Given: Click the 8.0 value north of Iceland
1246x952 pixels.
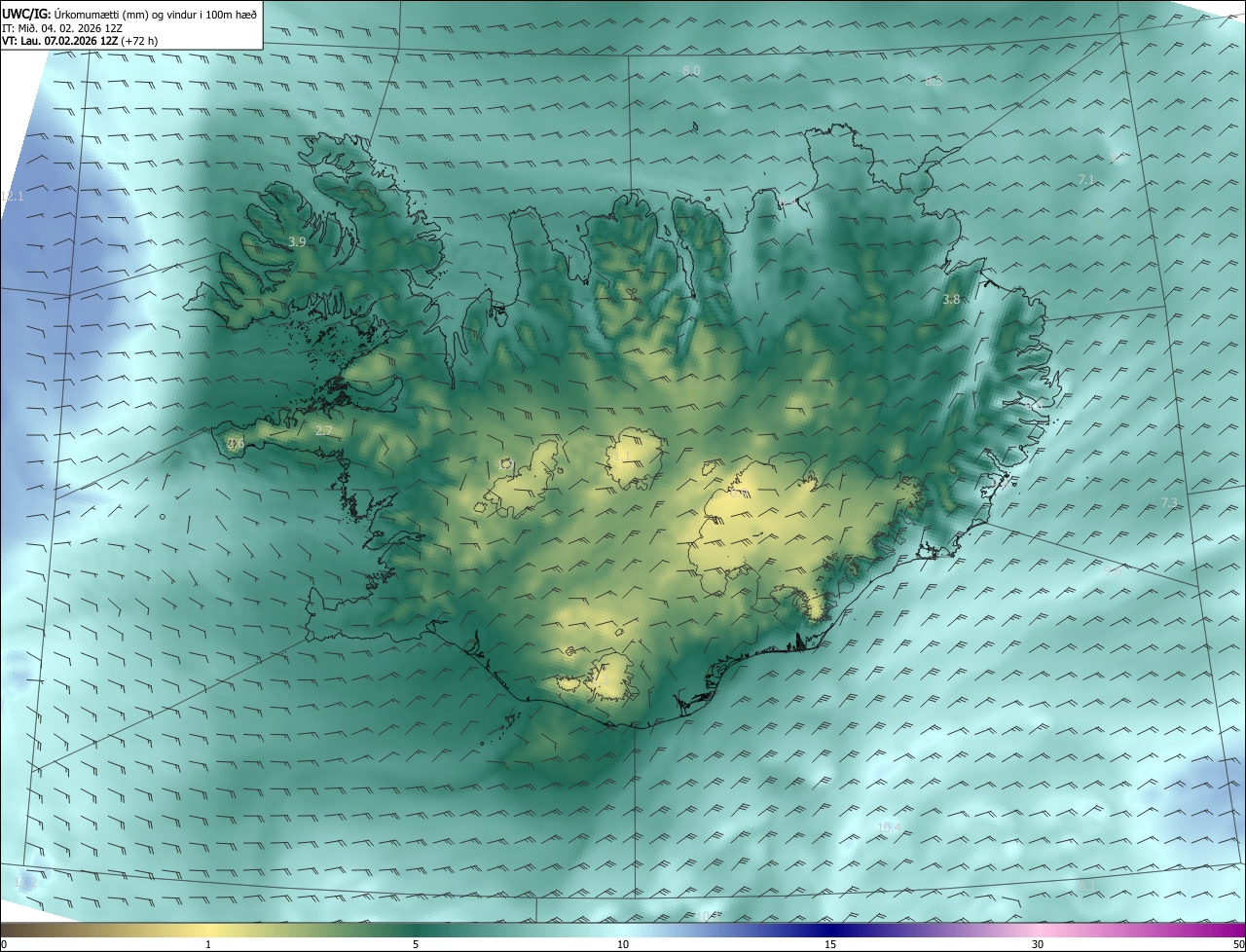Looking at the screenshot, I should coord(691,71).
